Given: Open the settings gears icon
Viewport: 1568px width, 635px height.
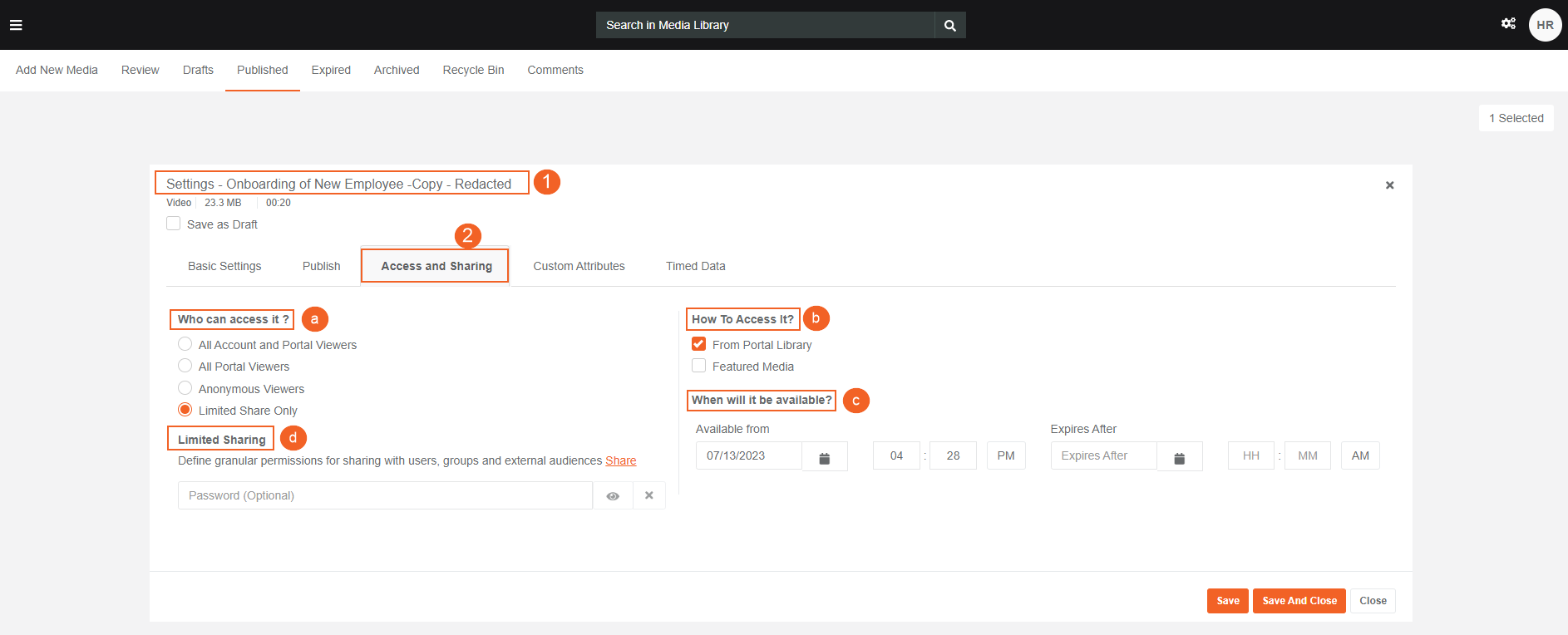Looking at the screenshot, I should click(1508, 23).
